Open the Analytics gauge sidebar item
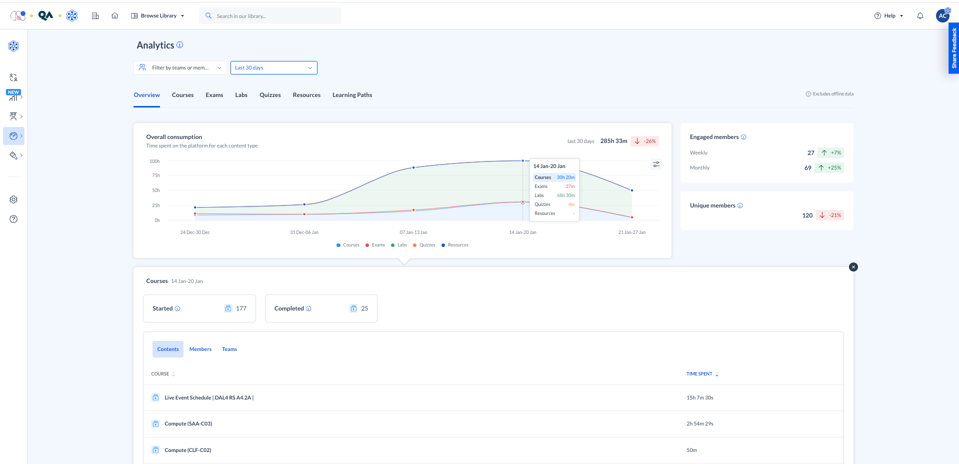959x464 pixels. point(13,136)
